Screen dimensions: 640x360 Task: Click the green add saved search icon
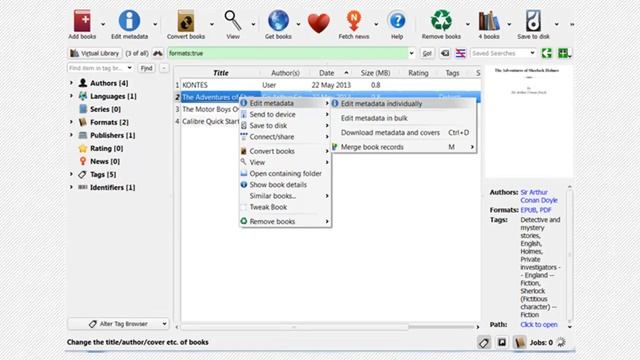pyautogui.click(x=564, y=53)
